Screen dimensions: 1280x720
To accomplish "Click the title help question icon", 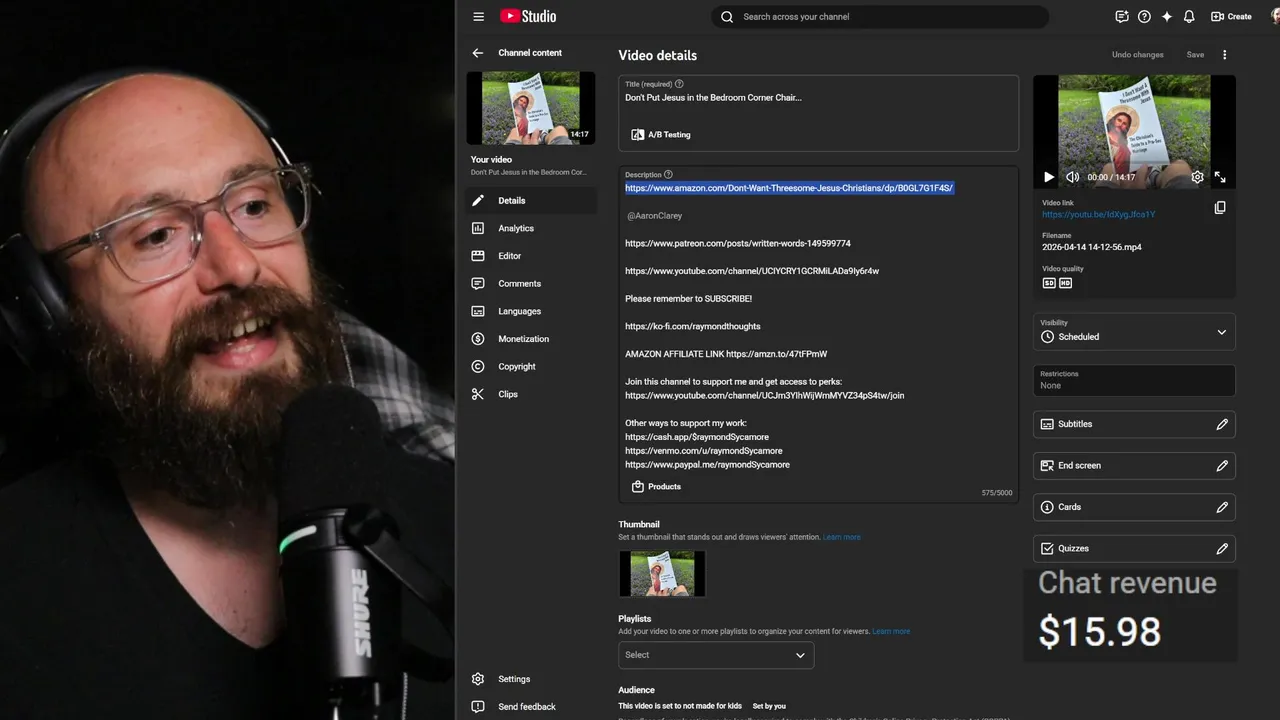I will pos(679,84).
